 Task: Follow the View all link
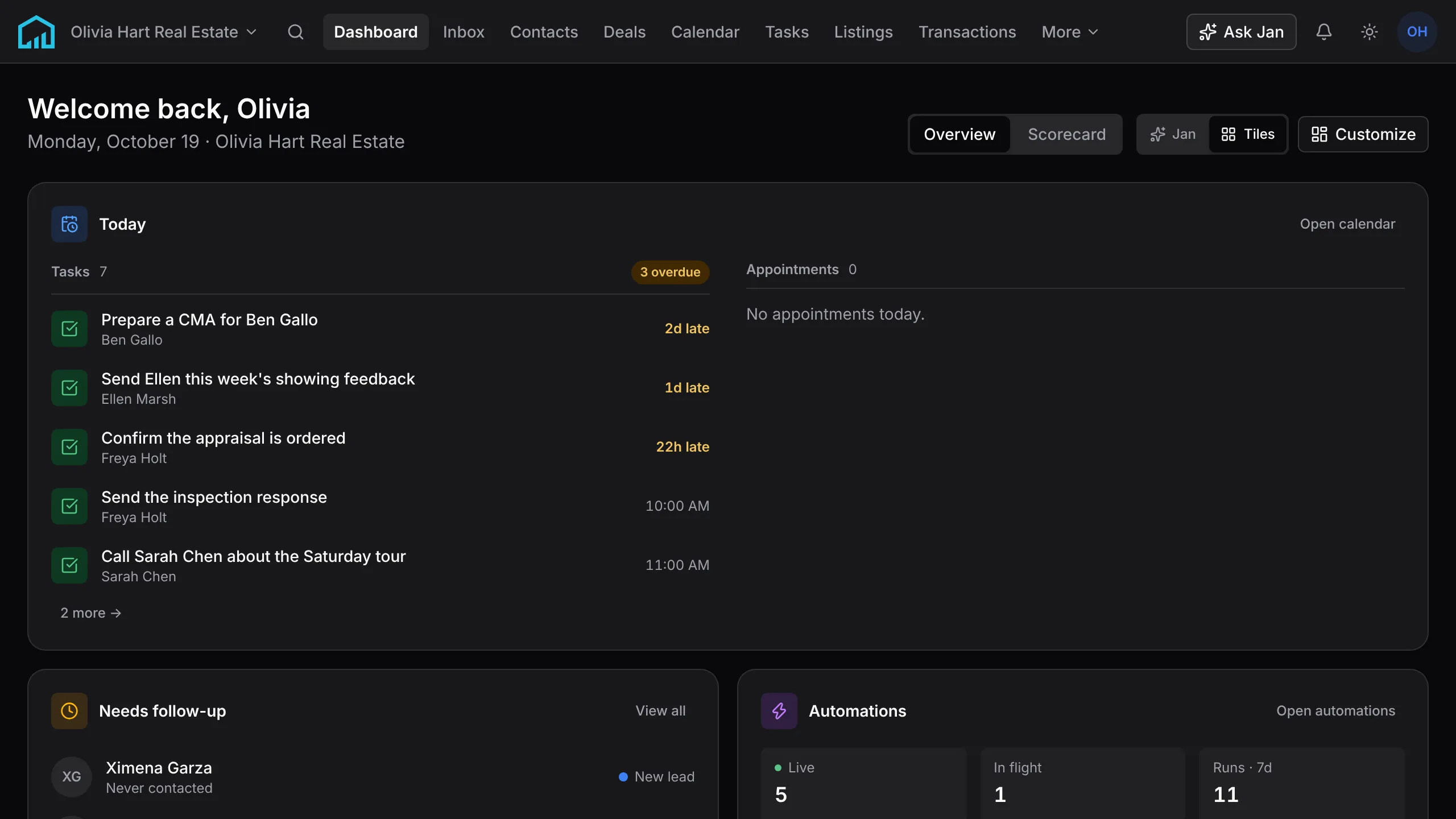[660, 711]
